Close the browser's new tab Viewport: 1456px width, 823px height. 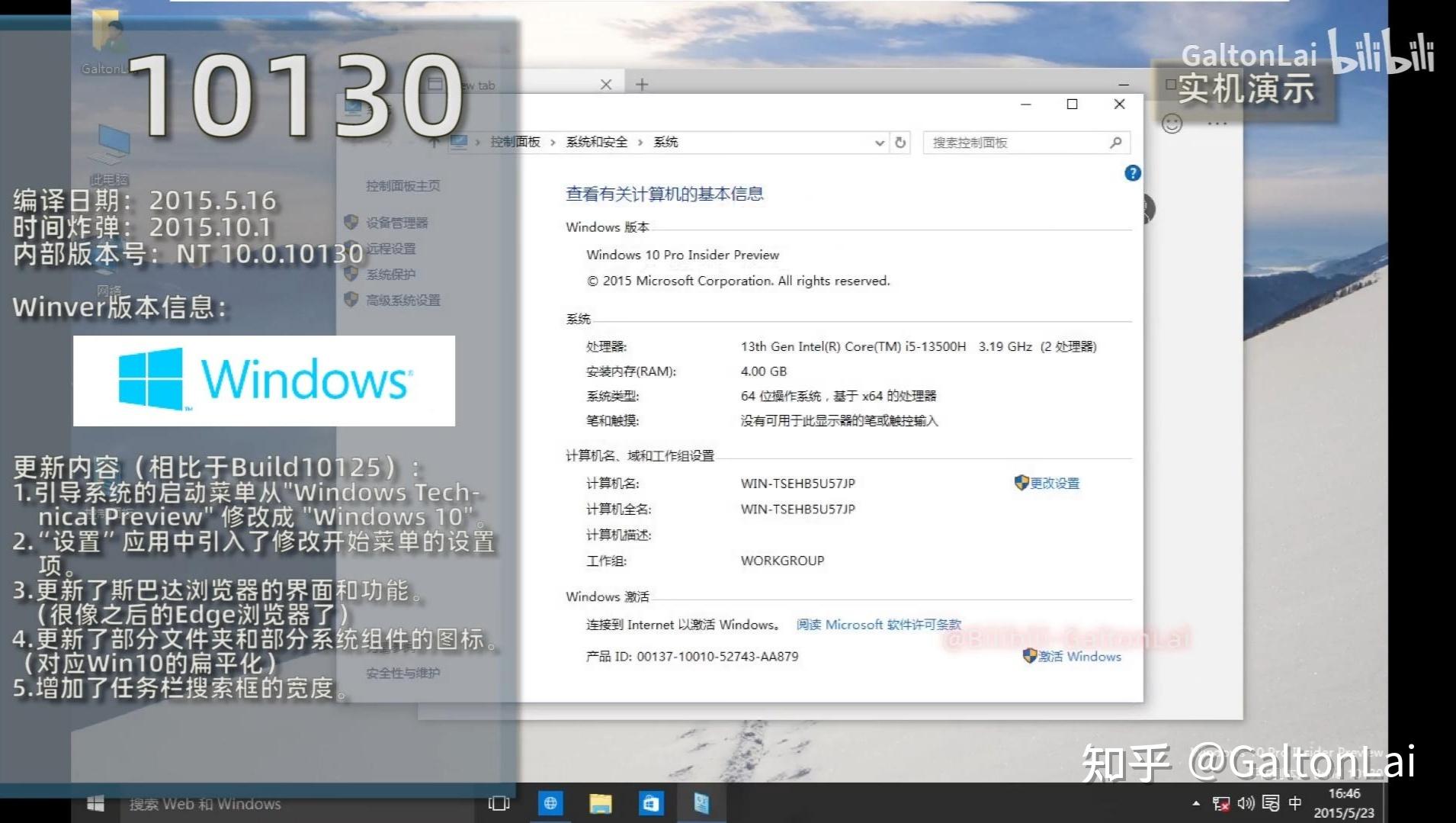(606, 84)
